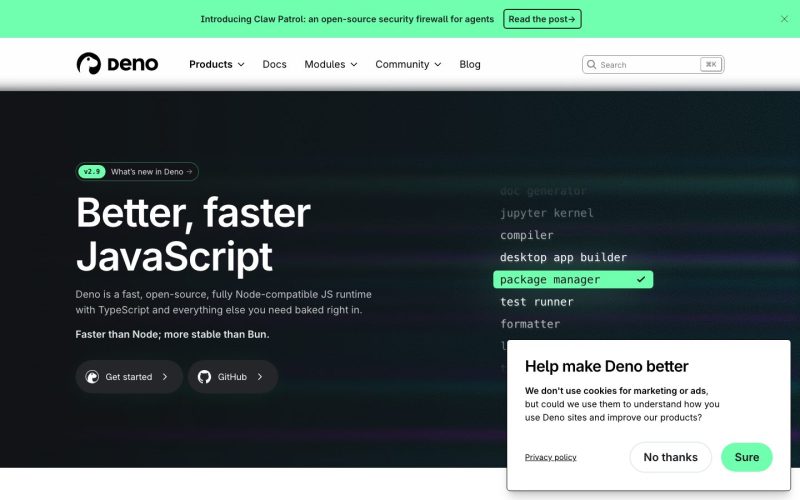This screenshot has height=500, width=800.
Task: Click the GitHub octocat icon
Action: pyautogui.click(x=204, y=377)
